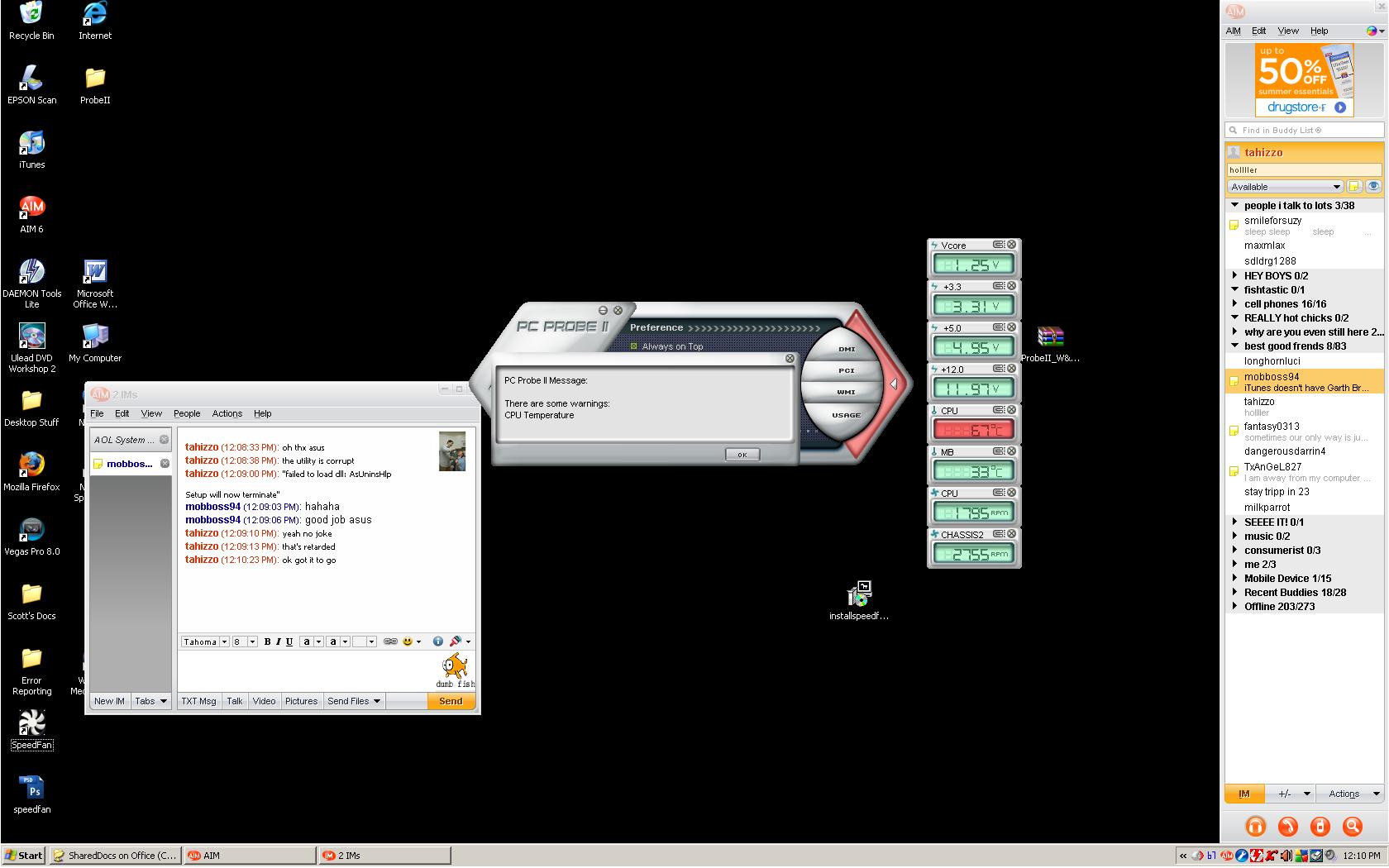Open the +/- buddy dropdown
The height and width of the screenshot is (868, 1389).
pos(1291,794)
